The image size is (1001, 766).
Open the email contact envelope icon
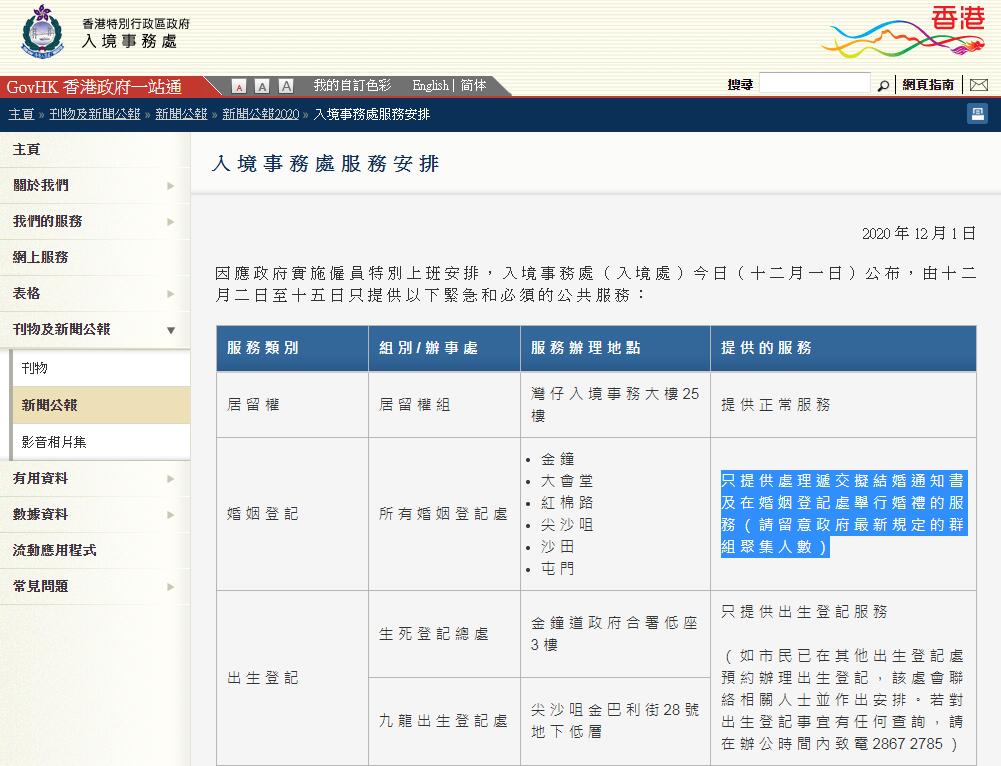click(x=979, y=85)
